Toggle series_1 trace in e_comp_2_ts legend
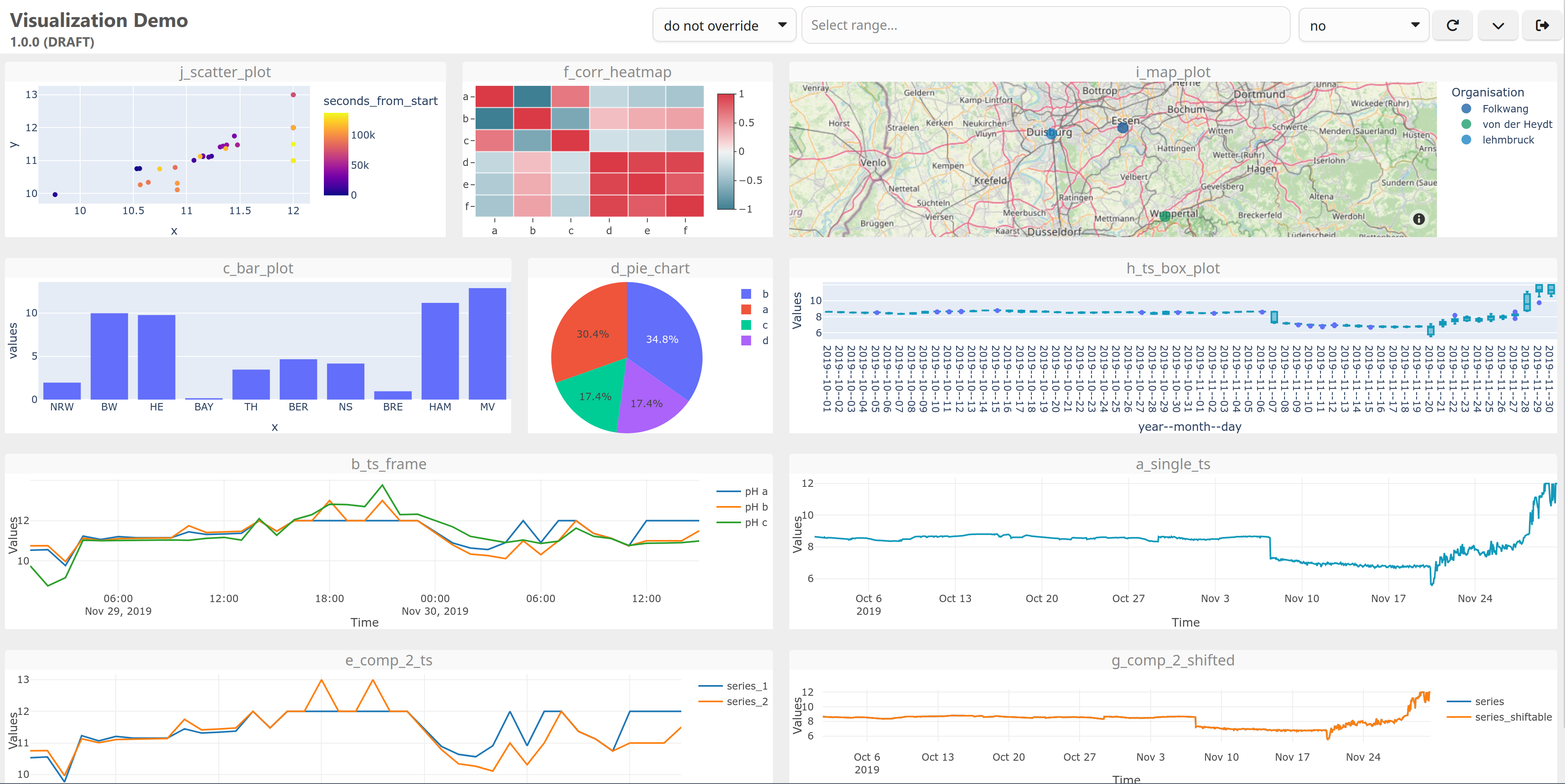Viewport: 1565px width, 784px height. pyautogui.click(x=733, y=686)
